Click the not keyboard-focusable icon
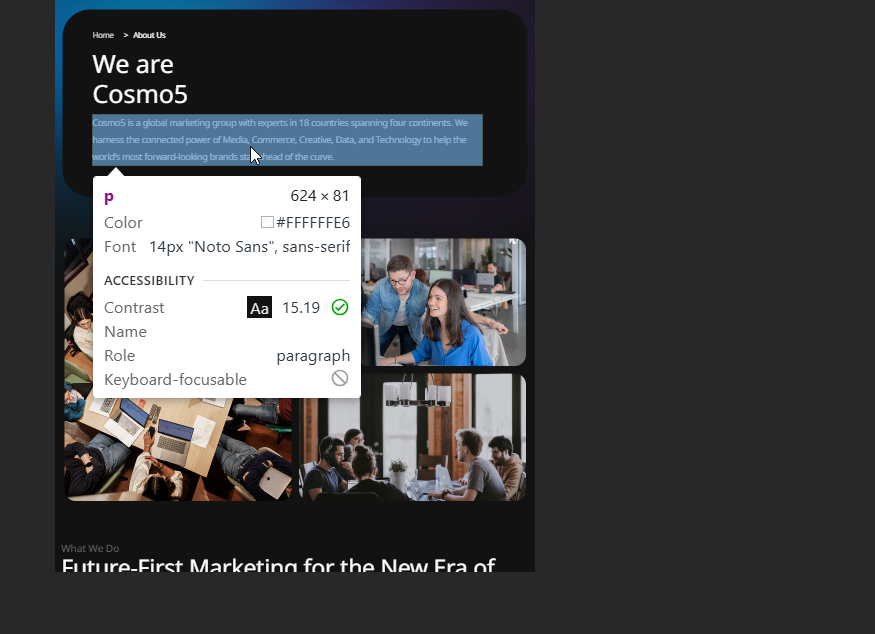This screenshot has height=634, width=875. click(x=340, y=378)
